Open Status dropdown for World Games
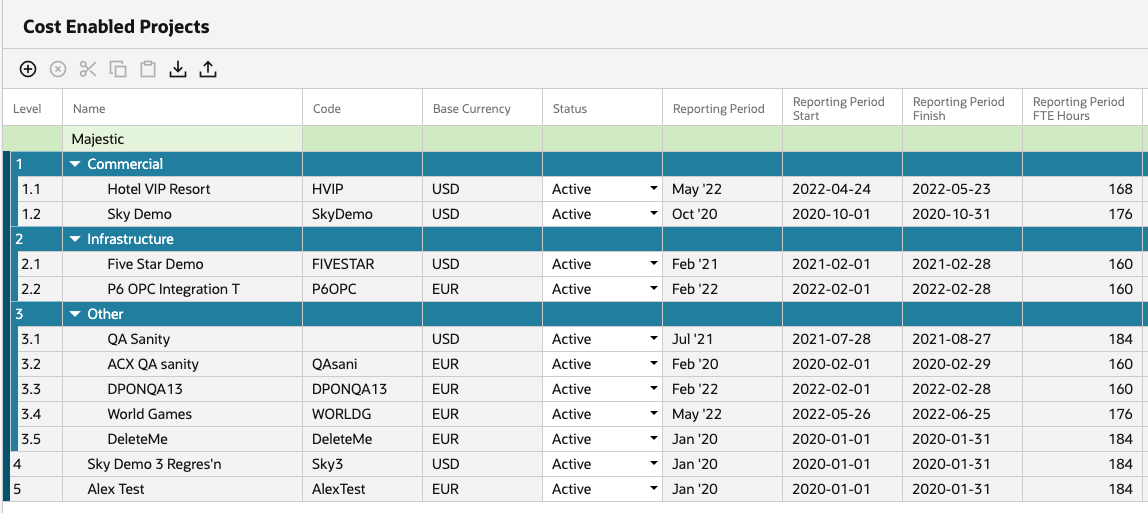 pyautogui.click(x=653, y=414)
